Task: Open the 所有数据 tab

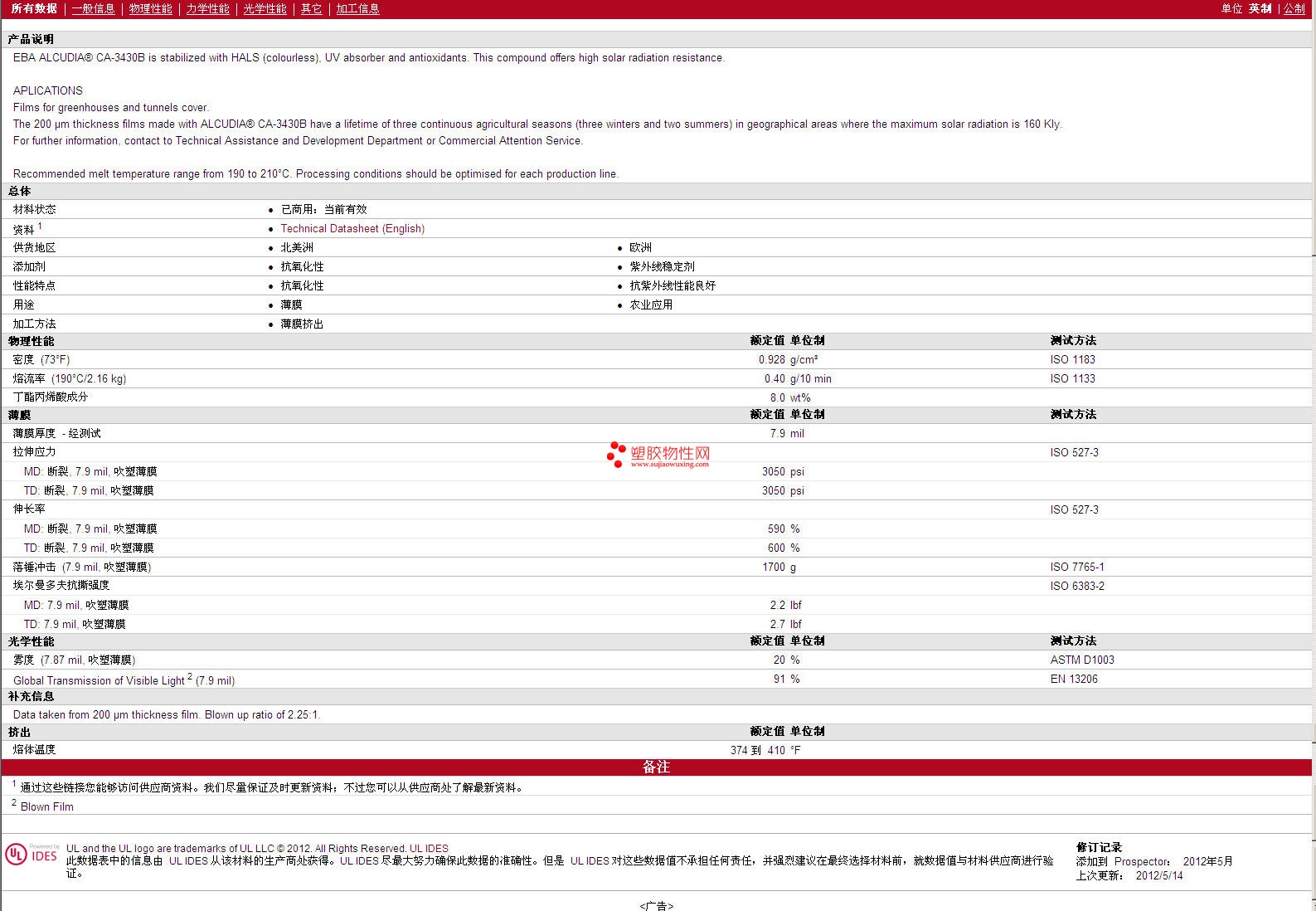Action: [34, 8]
